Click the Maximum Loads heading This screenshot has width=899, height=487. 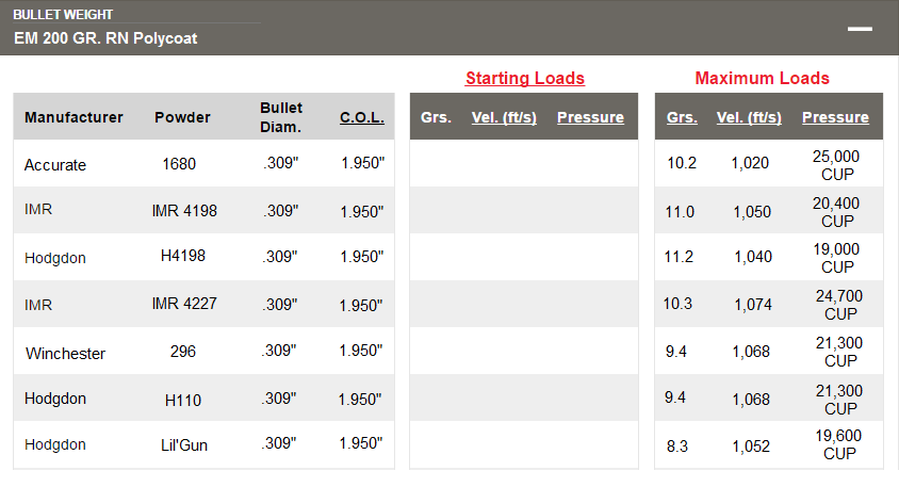[x=762, y=78]
